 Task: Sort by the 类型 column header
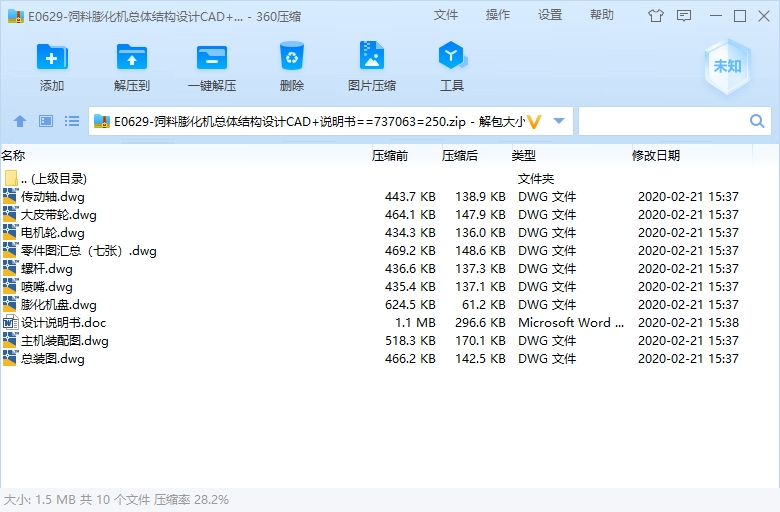(x=524, y=156)
